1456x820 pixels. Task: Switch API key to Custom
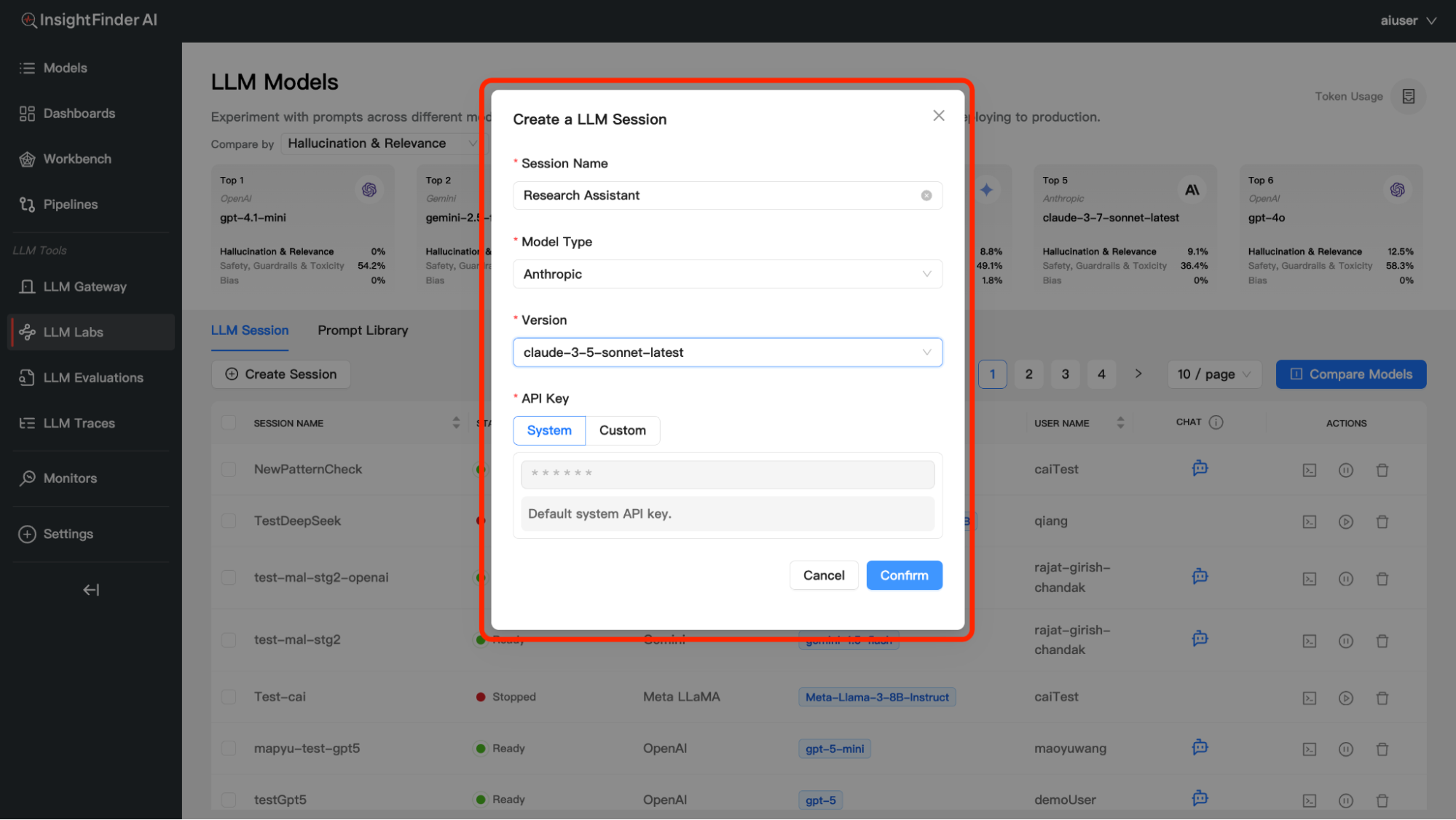(622, 430)
